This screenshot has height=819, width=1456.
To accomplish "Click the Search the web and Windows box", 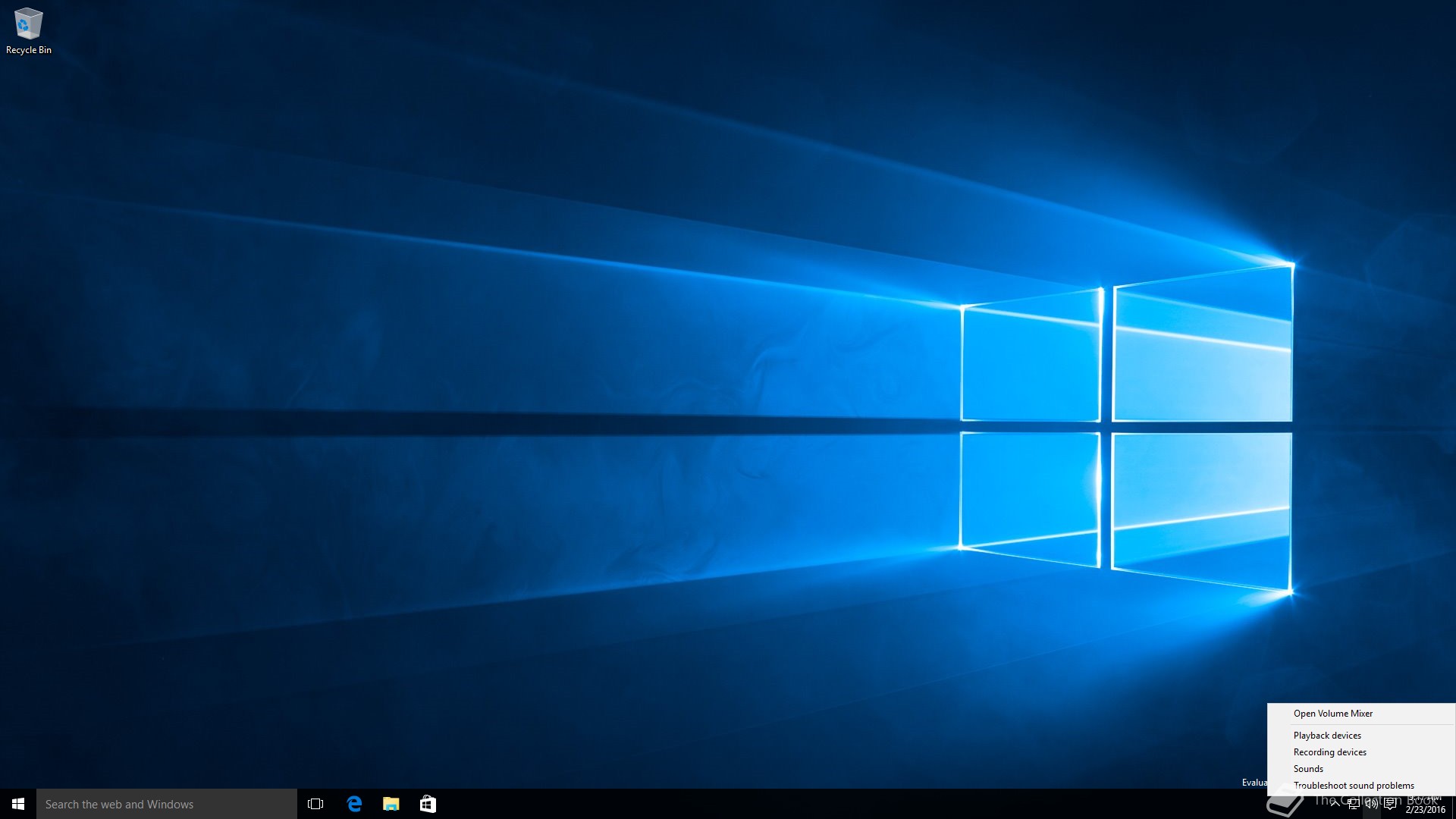I will click(x=167, y=804).
